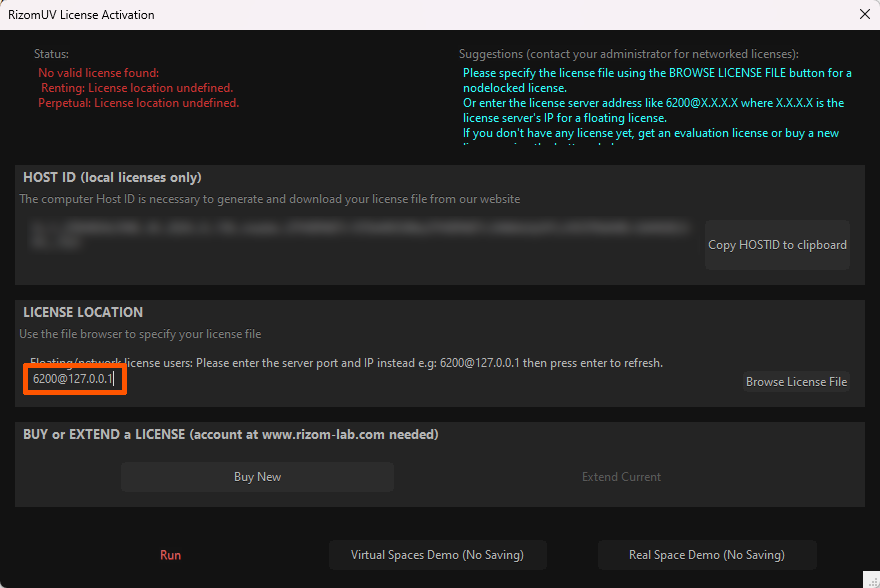Screen dimensions: 880x588
Task: Click the 'Status:' label
Action: click(51, 54)
